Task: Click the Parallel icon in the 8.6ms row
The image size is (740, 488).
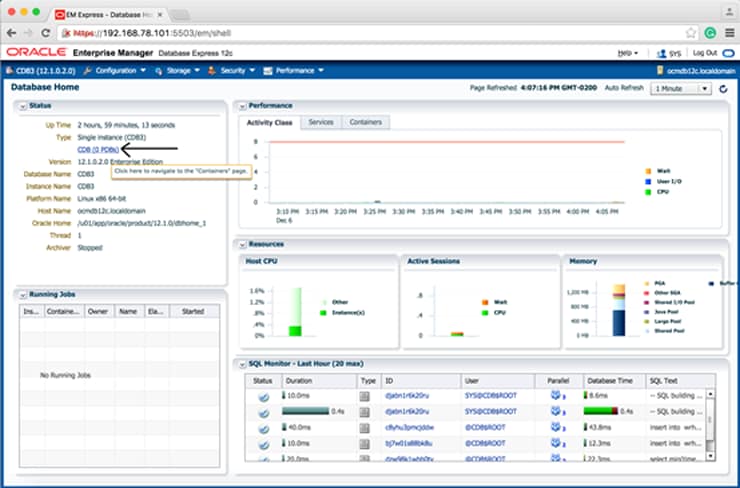Action: 556,395
